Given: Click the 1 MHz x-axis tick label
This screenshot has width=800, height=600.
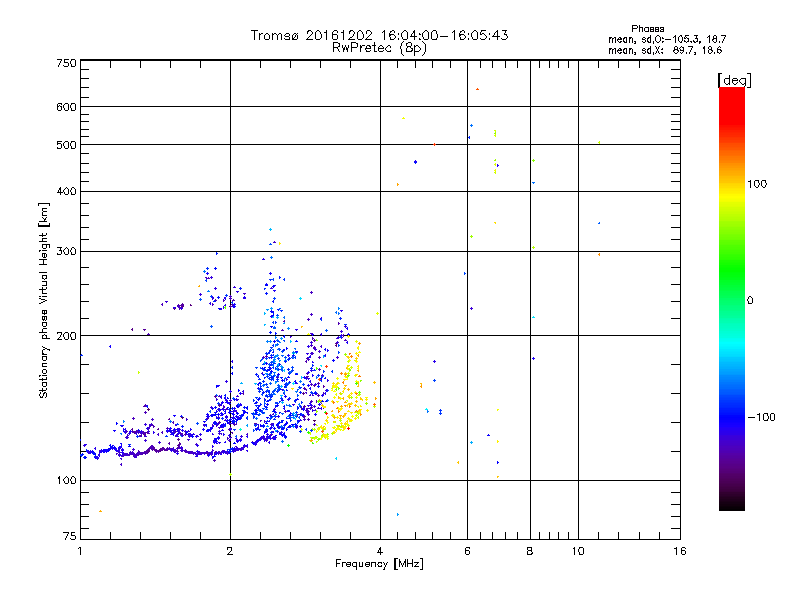Looking at the screenshot, I should [x=80, y=551].
